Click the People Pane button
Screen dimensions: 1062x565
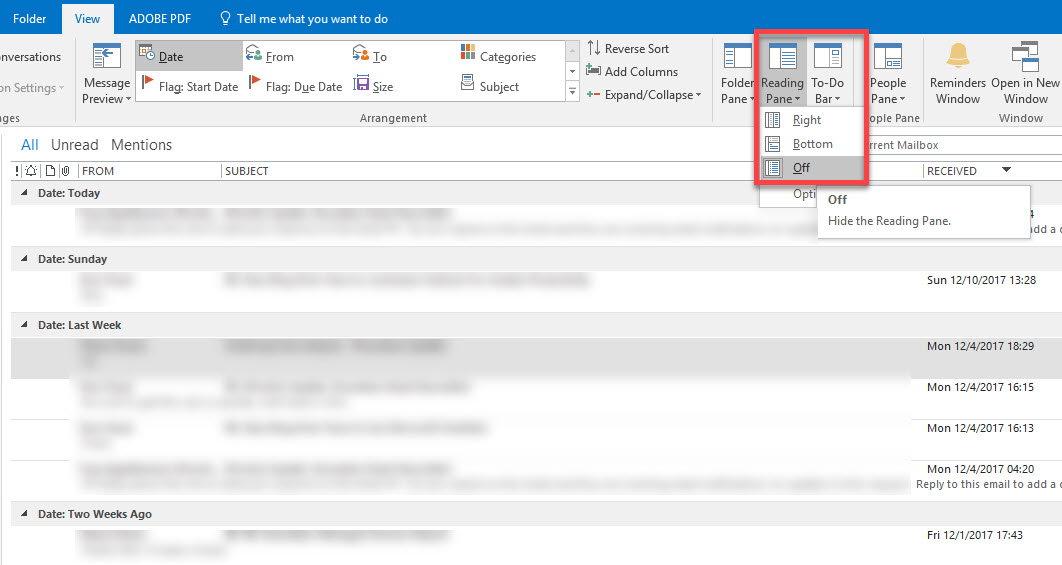pyautogui.click(x=887, y=75)
